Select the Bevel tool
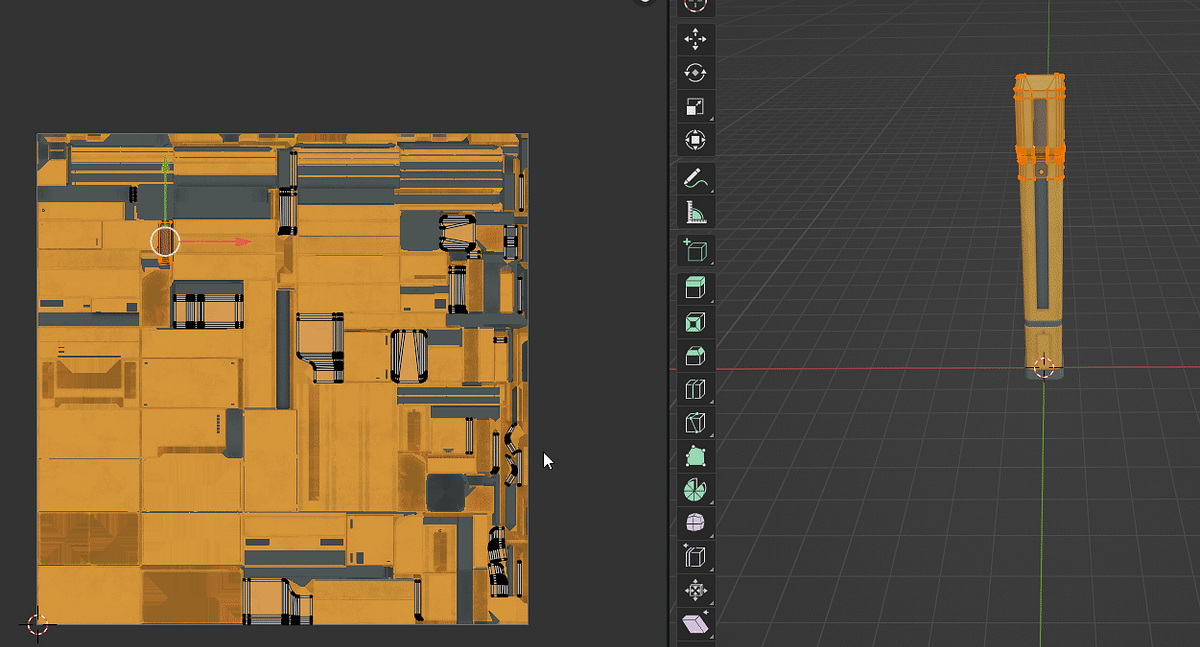 click(x=693, y=354)
